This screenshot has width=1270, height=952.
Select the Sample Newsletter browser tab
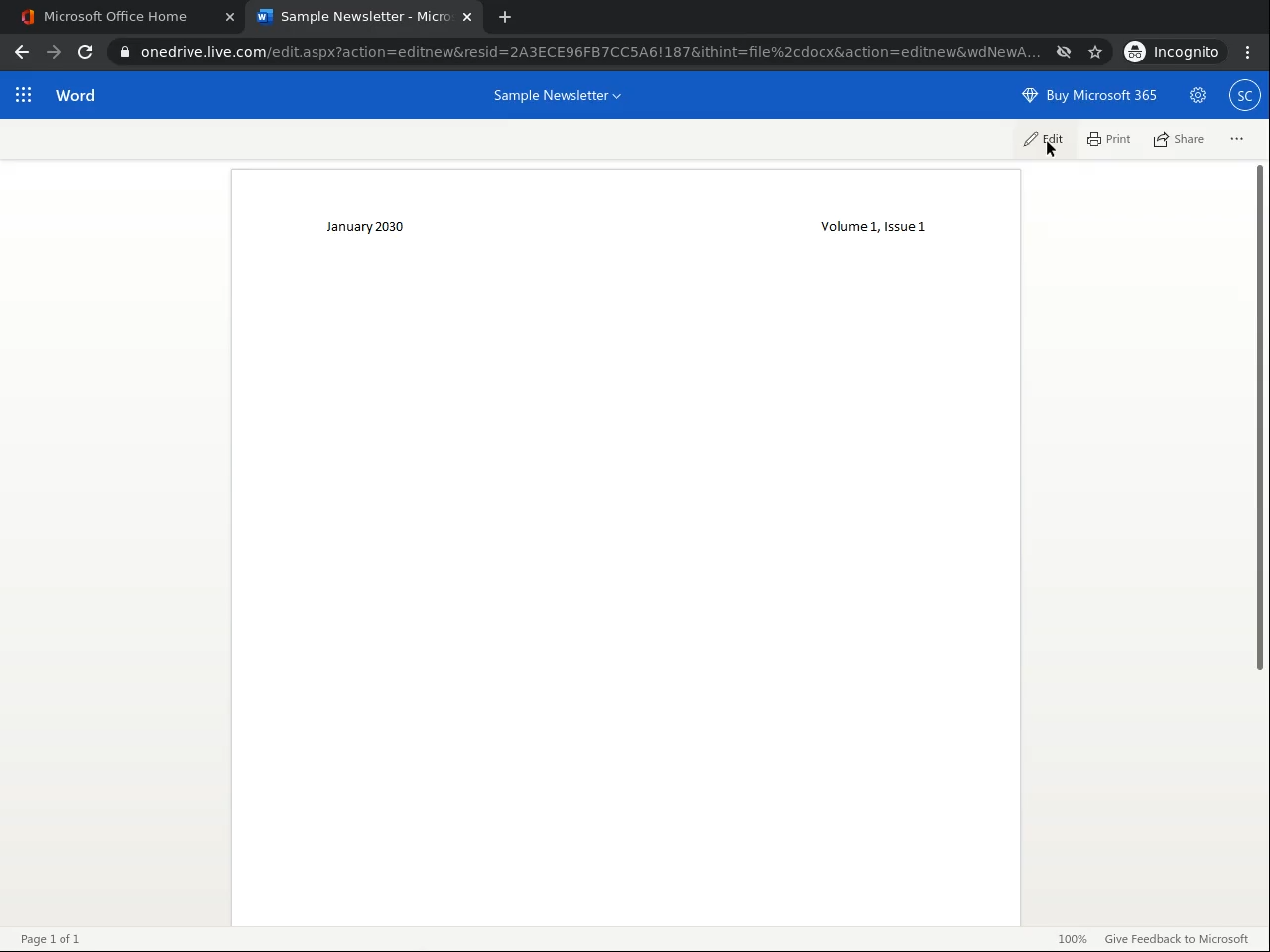click(x=365, y=17)
